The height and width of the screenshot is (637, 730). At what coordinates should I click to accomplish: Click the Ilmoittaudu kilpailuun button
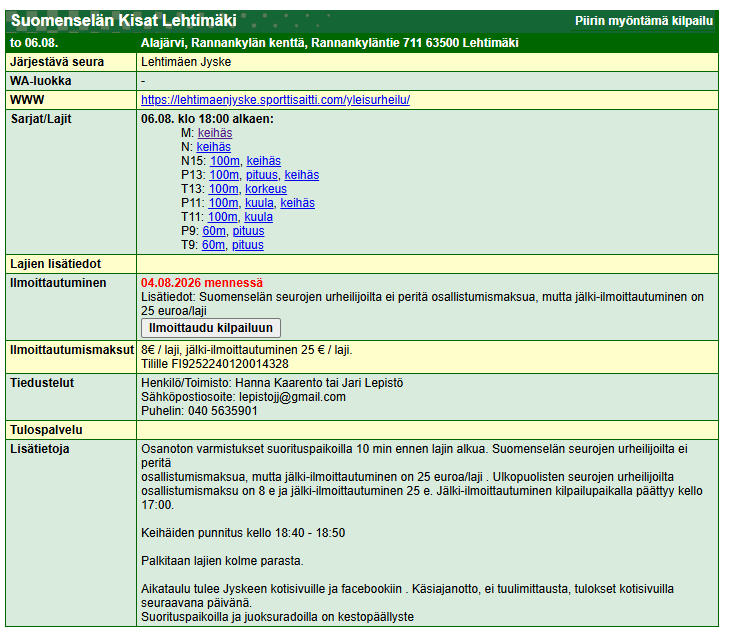pos(210,328)
